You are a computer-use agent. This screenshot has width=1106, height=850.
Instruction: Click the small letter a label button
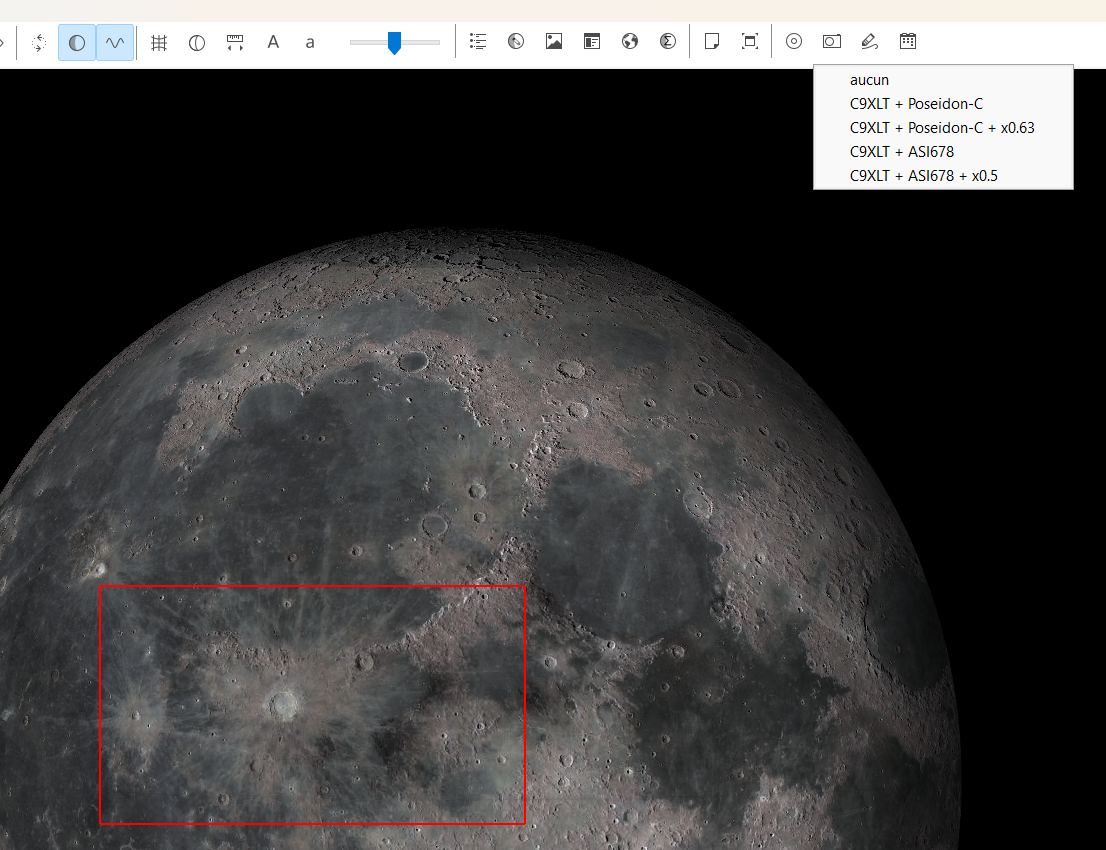[x=310, y=43]
